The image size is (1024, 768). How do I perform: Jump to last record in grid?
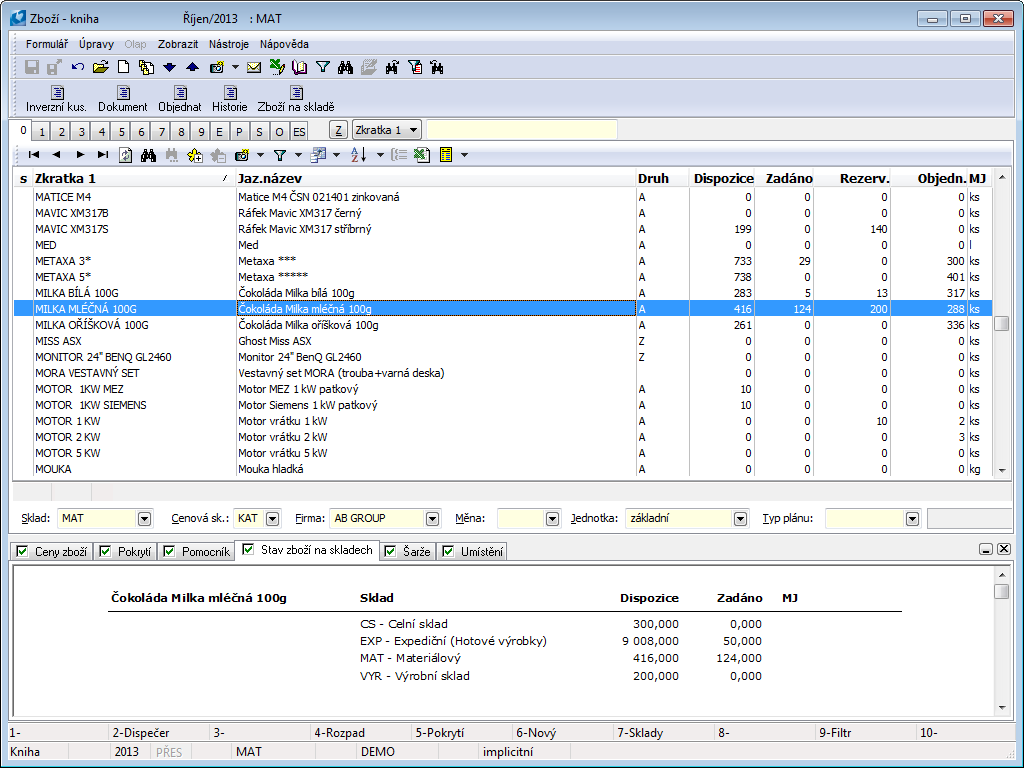tap(102, 155)
